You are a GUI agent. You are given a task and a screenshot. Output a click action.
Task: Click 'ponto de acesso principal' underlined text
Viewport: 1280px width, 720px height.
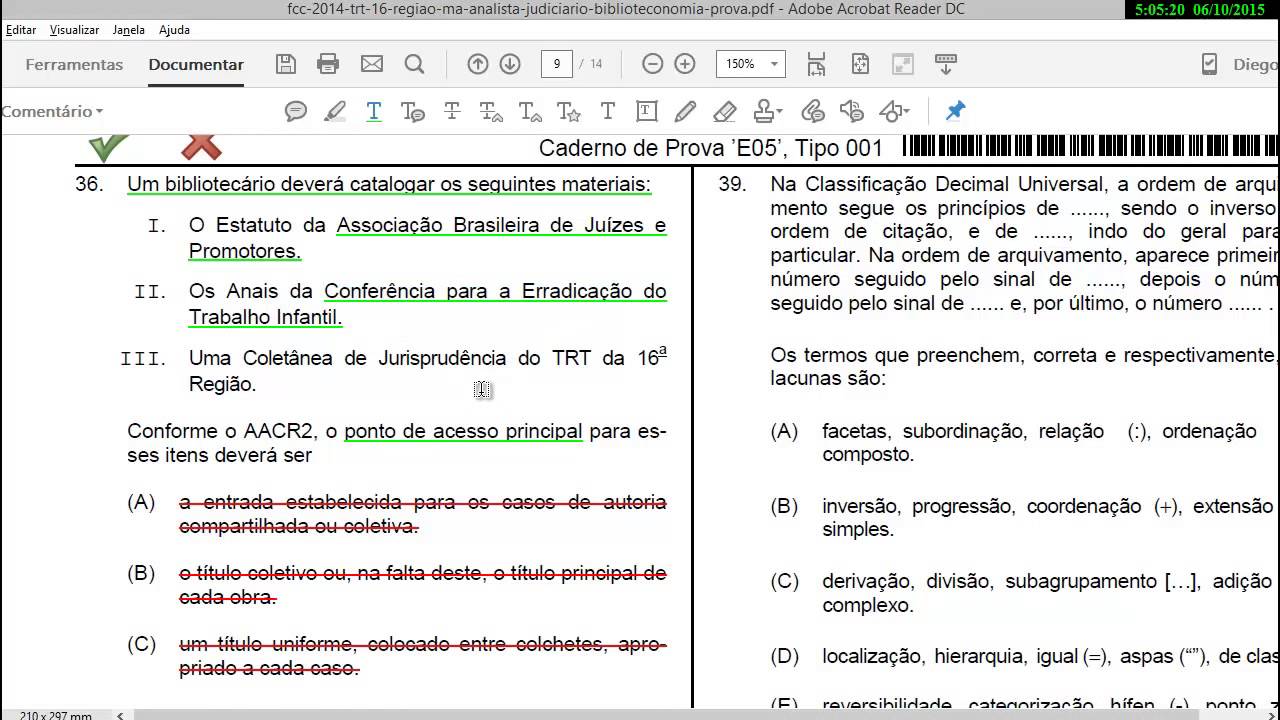tap(463, 431)
